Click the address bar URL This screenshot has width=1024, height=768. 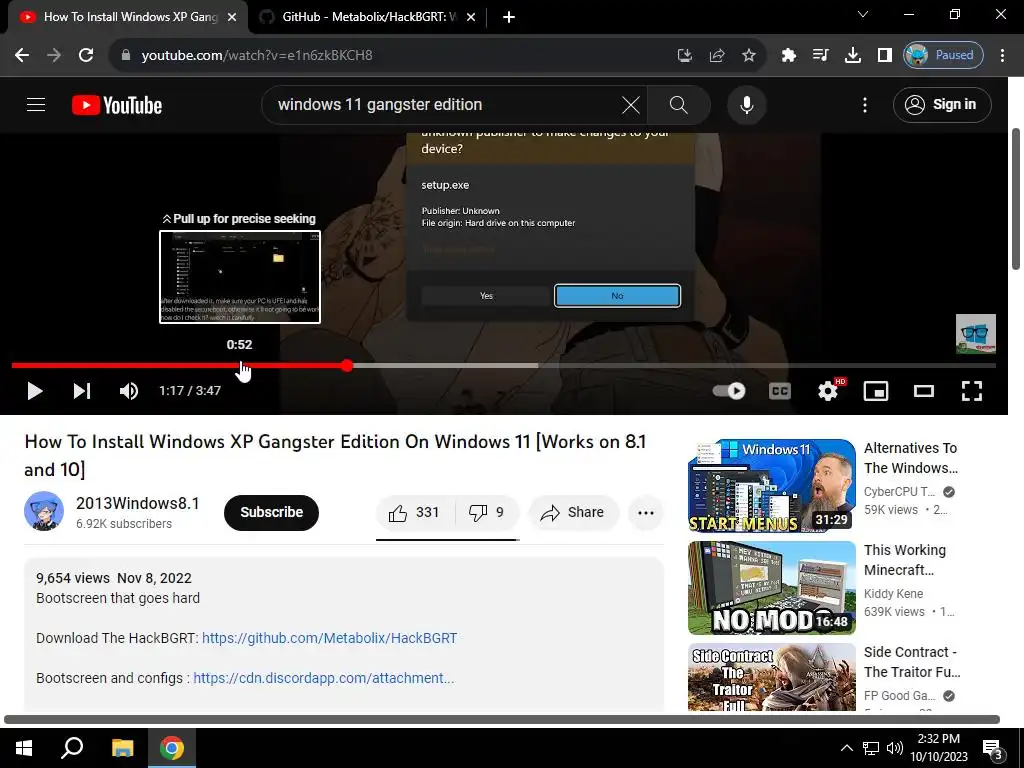point(257,55)
